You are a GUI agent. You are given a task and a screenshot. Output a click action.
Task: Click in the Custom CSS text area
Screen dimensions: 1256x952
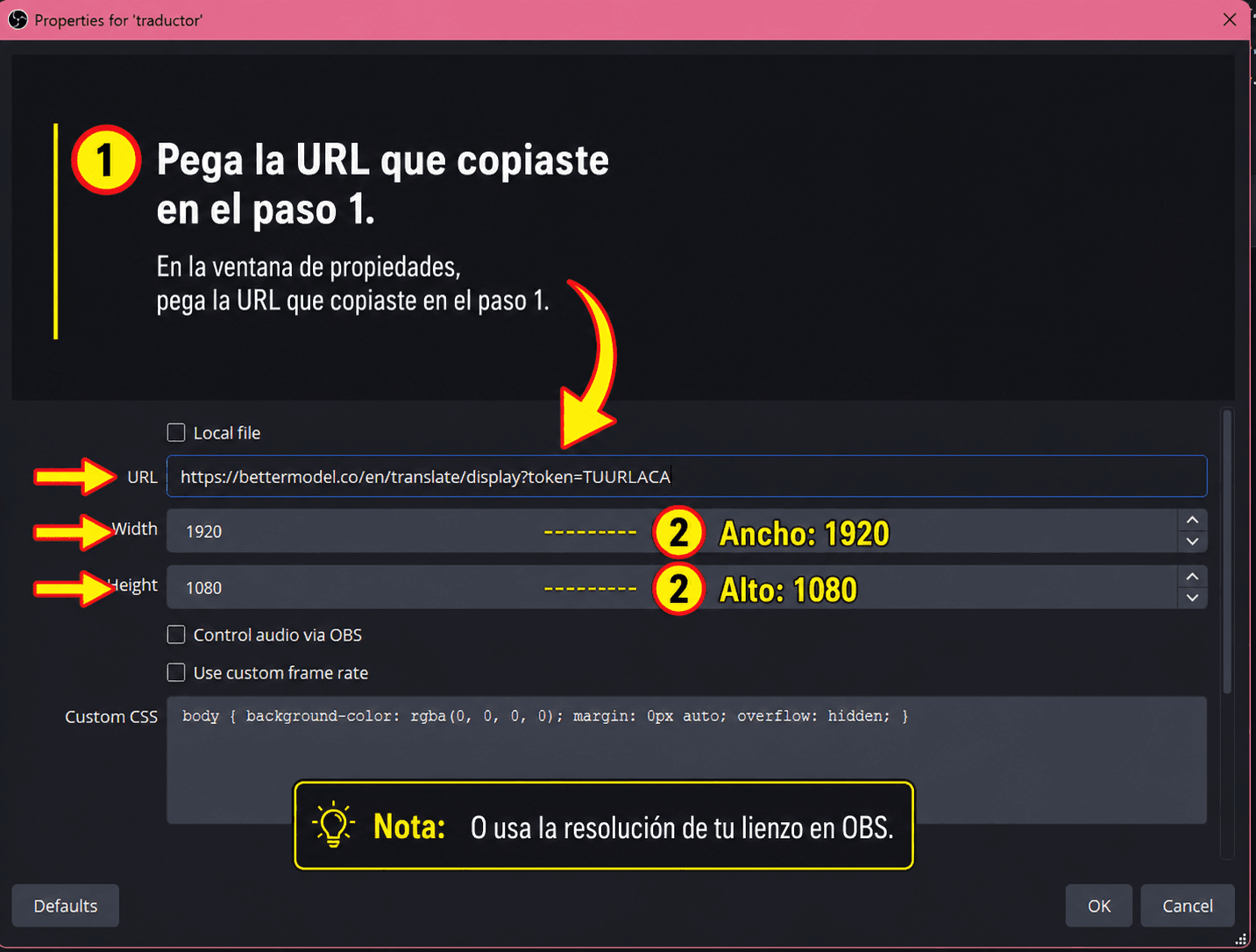point(686,760)
